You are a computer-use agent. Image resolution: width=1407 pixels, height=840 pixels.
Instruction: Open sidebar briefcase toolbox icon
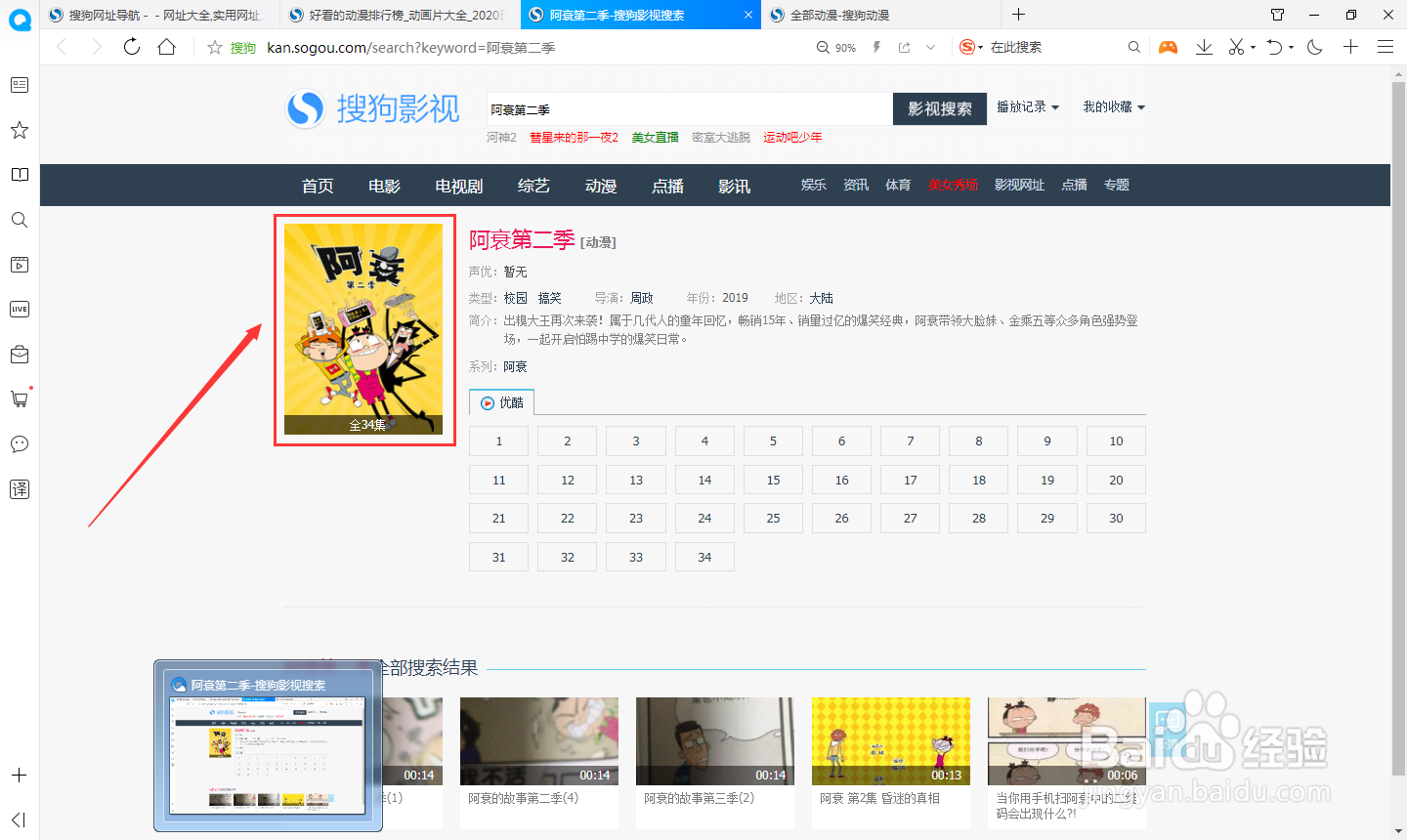20,354
